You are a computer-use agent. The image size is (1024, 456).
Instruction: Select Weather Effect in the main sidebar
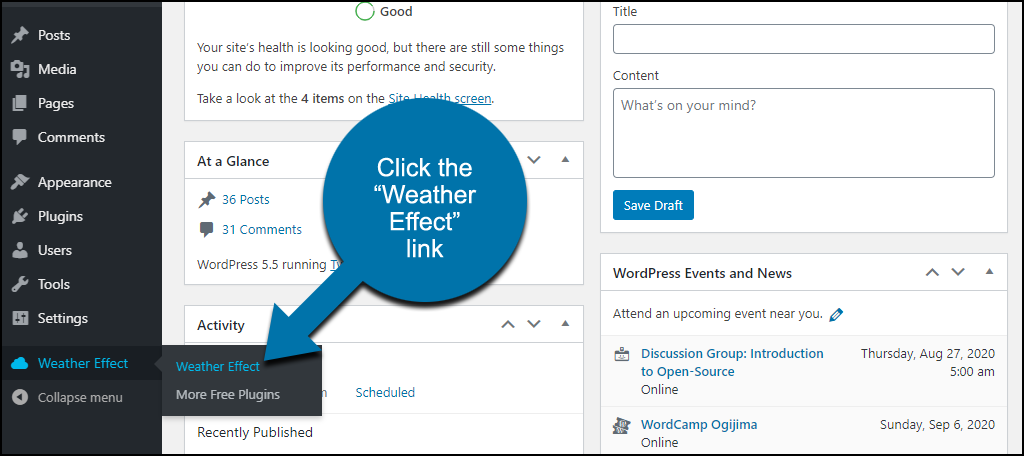[x=81, y=364]
